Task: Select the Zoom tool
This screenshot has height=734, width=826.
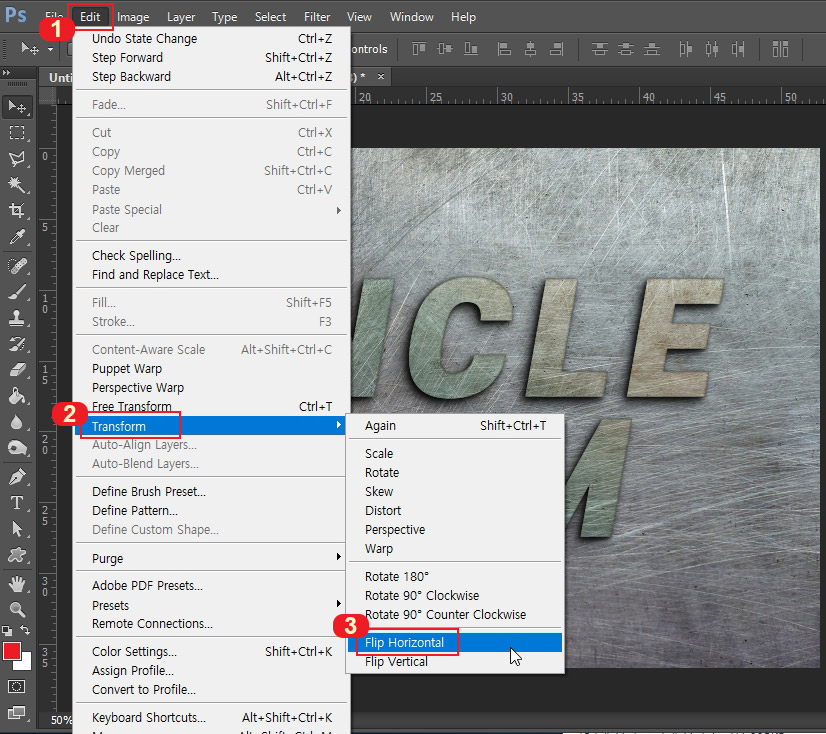Action: point(17,610)
